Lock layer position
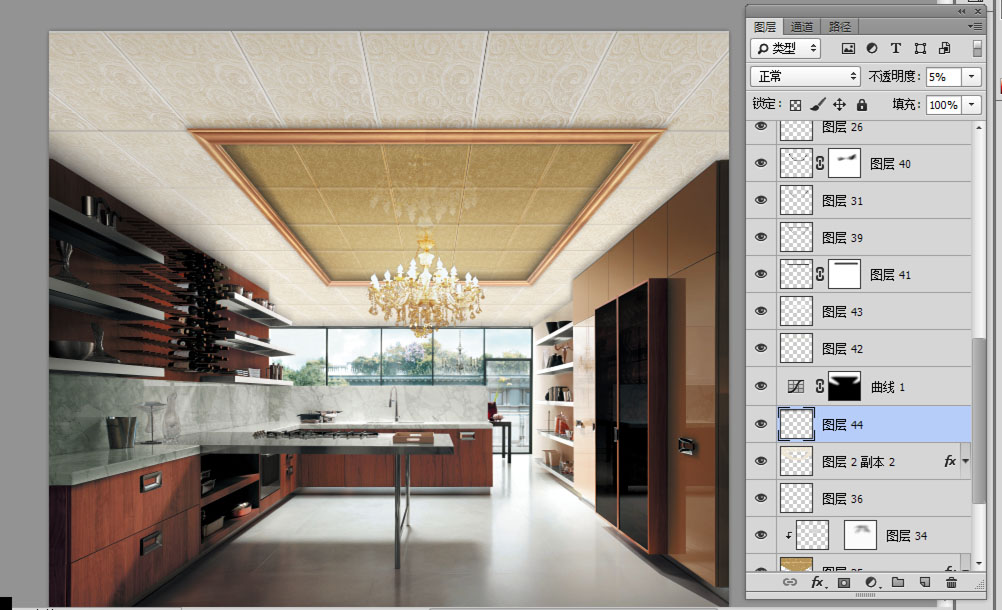 click(839, 105)
